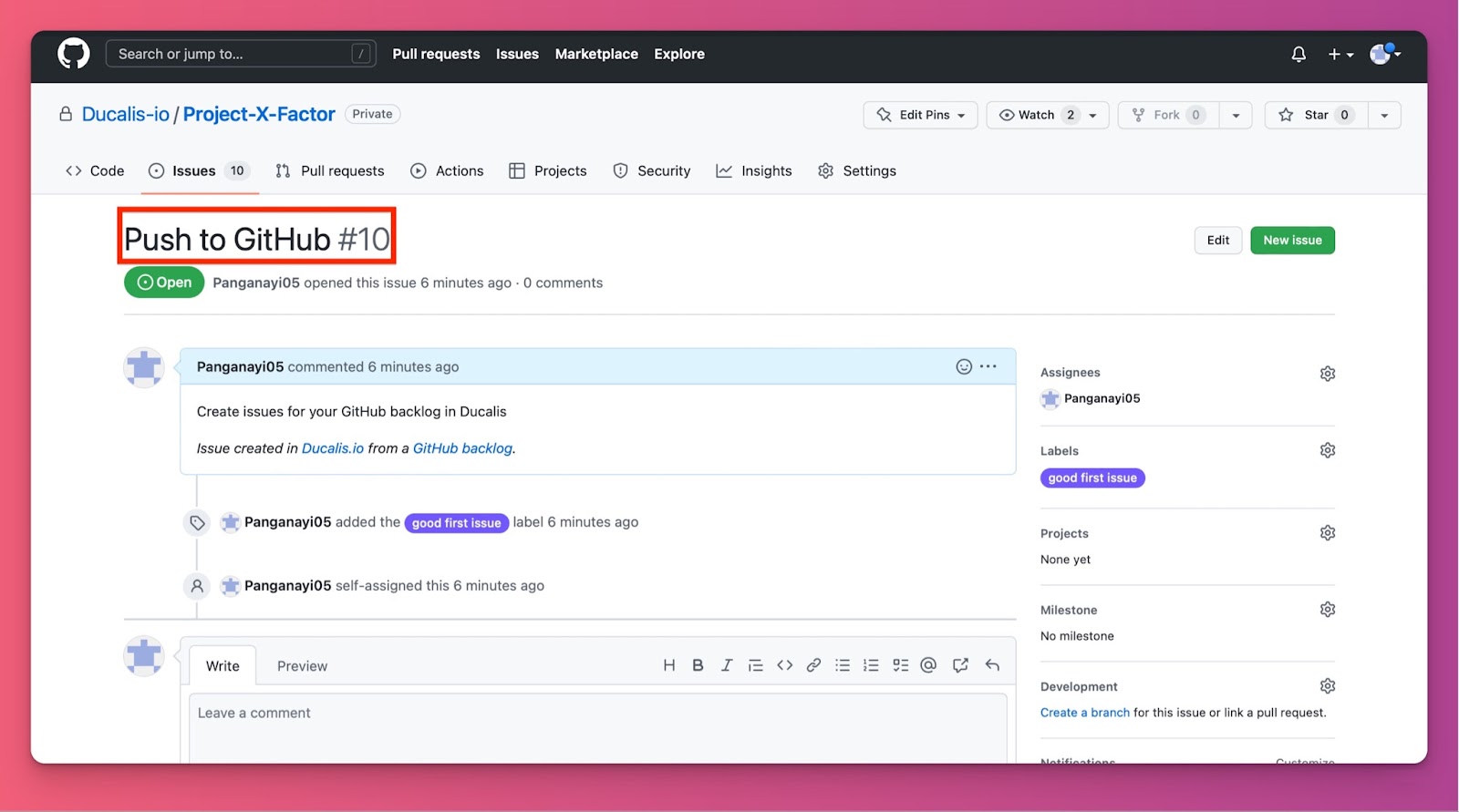Switch to the repository Pull requests tab
The image size is (1459, 812).
point(330,170)
